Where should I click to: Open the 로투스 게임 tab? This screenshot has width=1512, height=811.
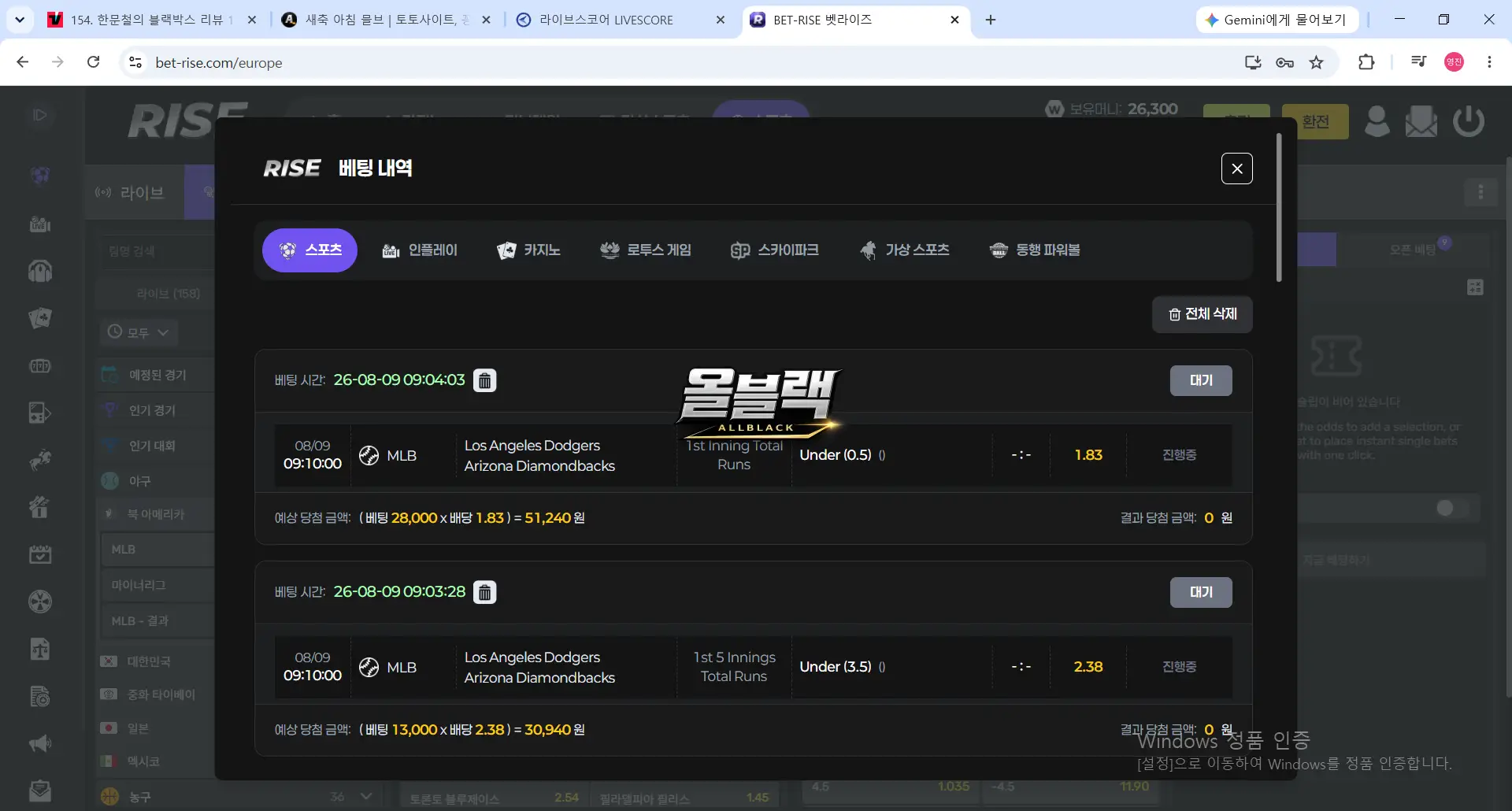tap(646, 250)
